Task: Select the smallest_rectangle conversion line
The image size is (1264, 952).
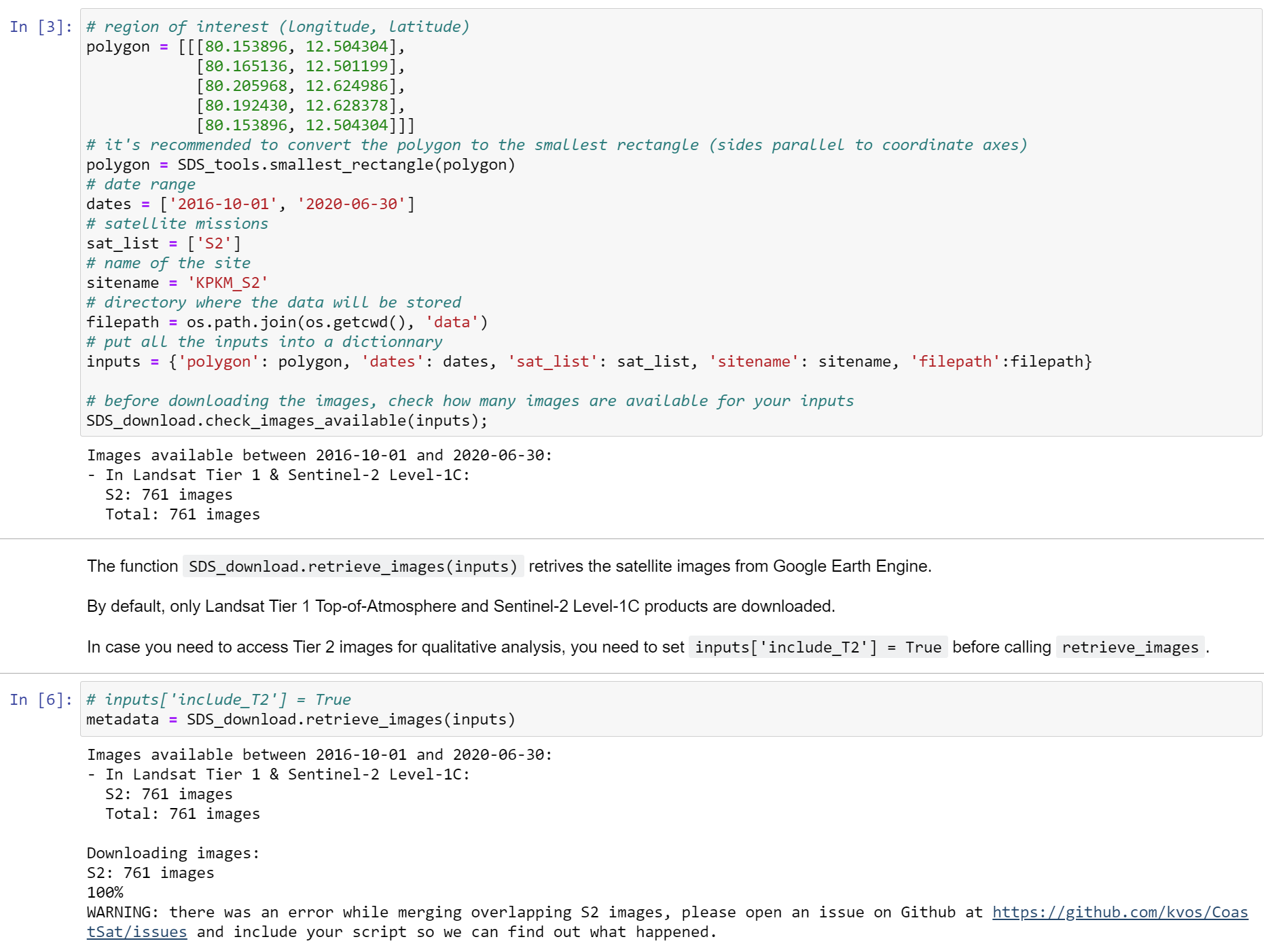Action: click(299, 164)
